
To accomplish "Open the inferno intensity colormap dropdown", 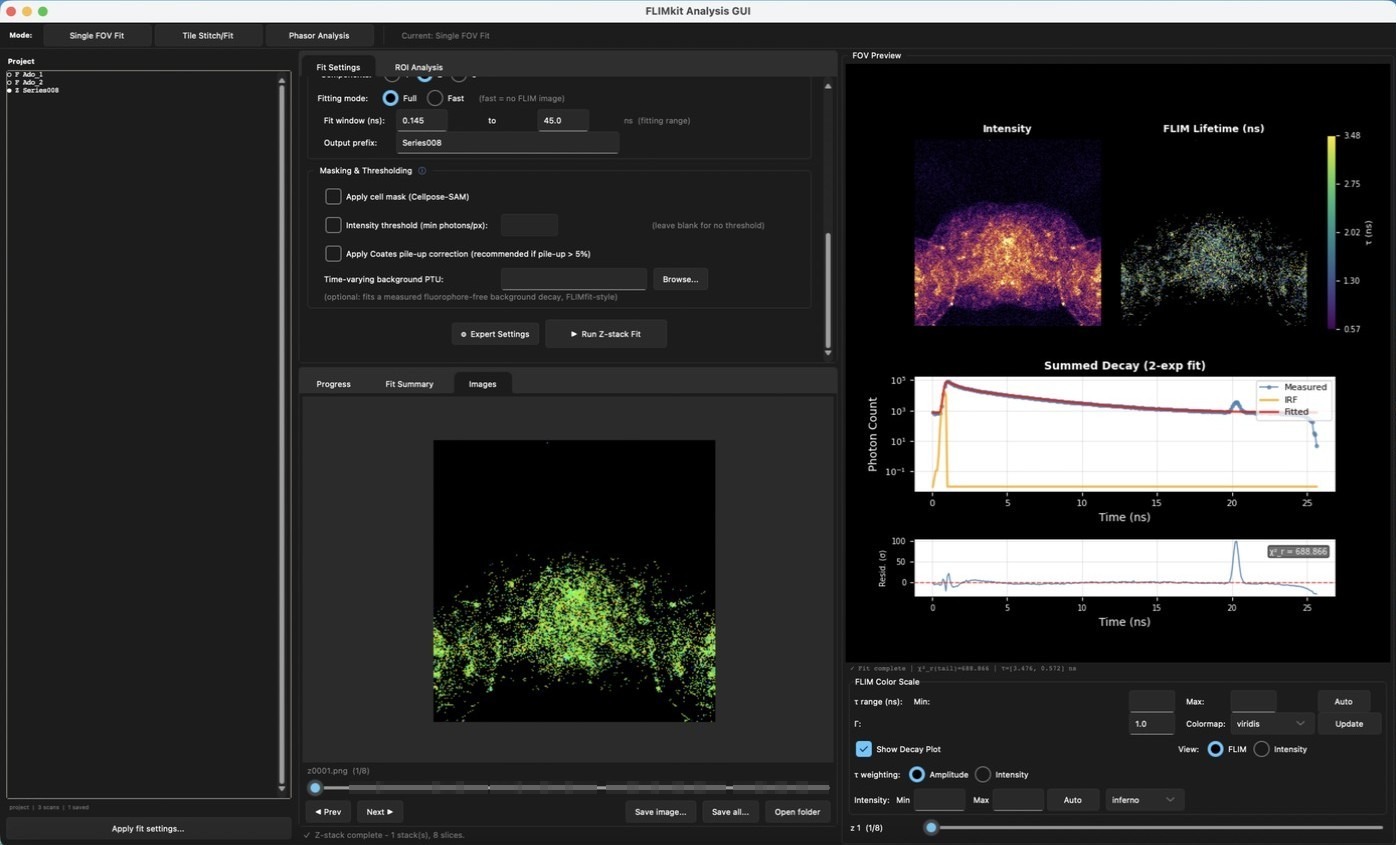I will click(x=1145, y=800).
